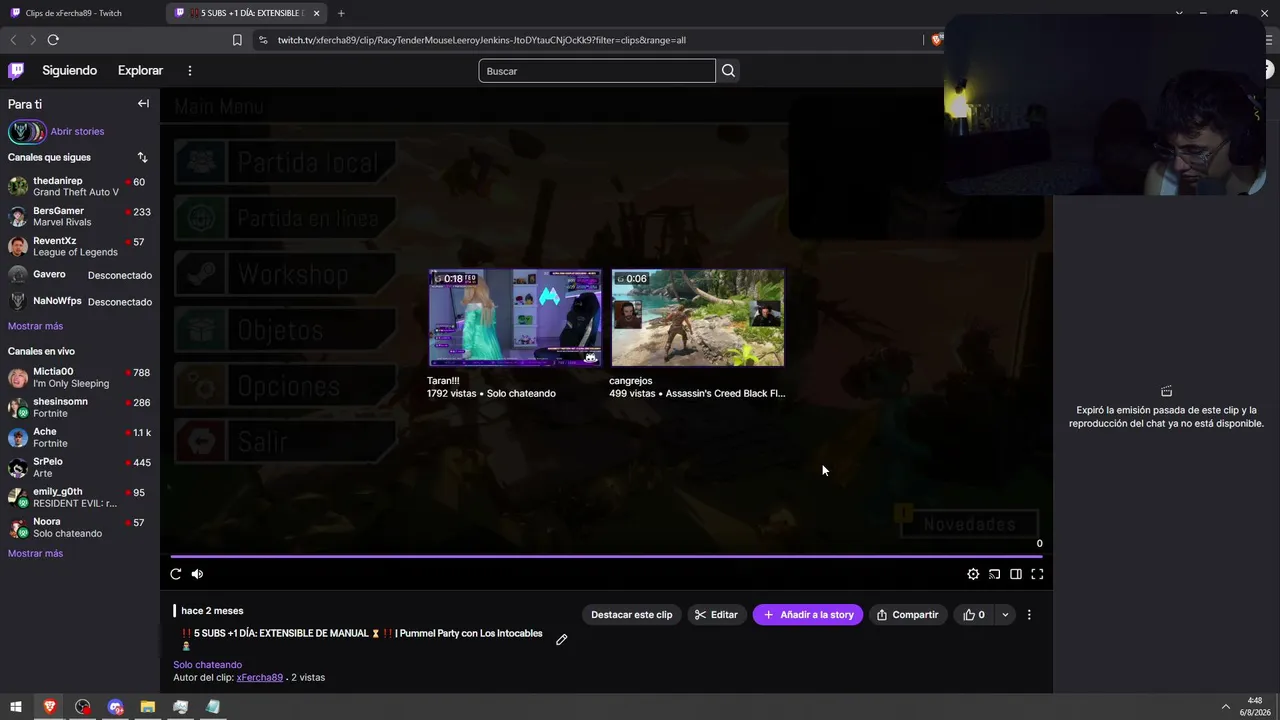Open BersGamer channel in sidebar

(x=80, y=216)
